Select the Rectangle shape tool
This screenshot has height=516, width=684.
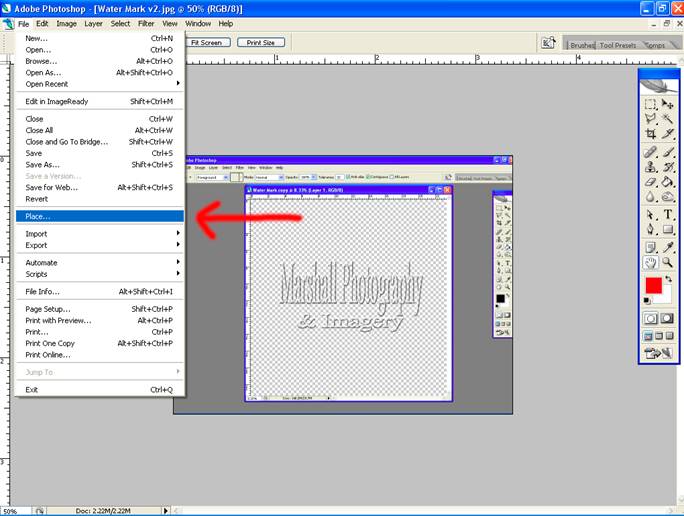coord(667,229)
